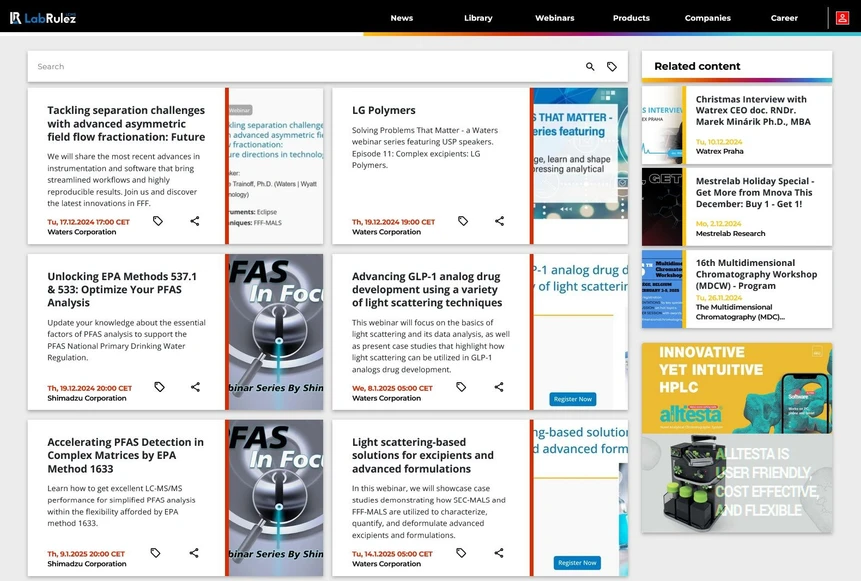Click PFAS In Focus image on EPA 537.1 card
The width and height of the screenshot is (861, 581).
click(x=276, y=332)
